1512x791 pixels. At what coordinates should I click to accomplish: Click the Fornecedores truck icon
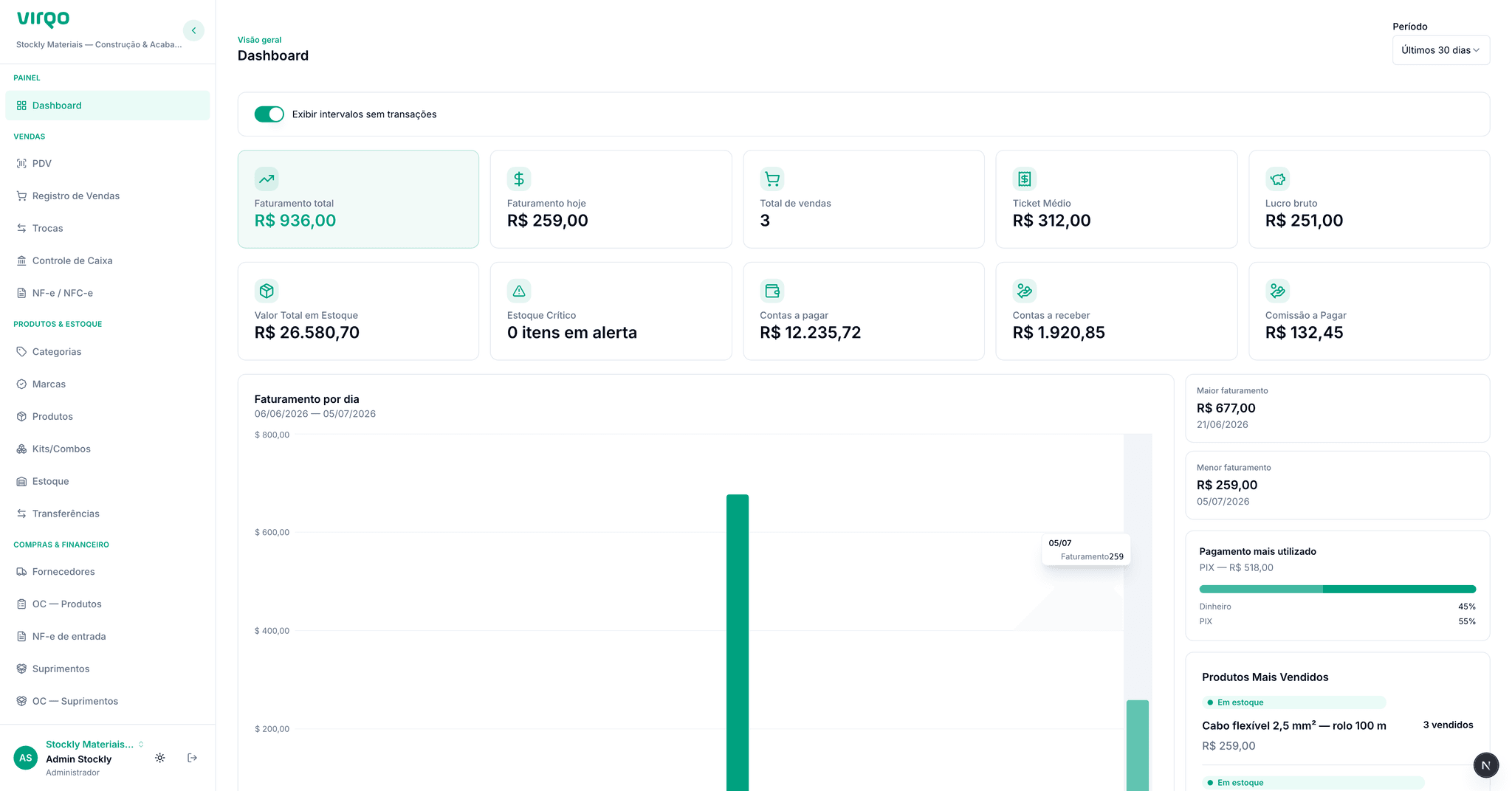point(21,571)
